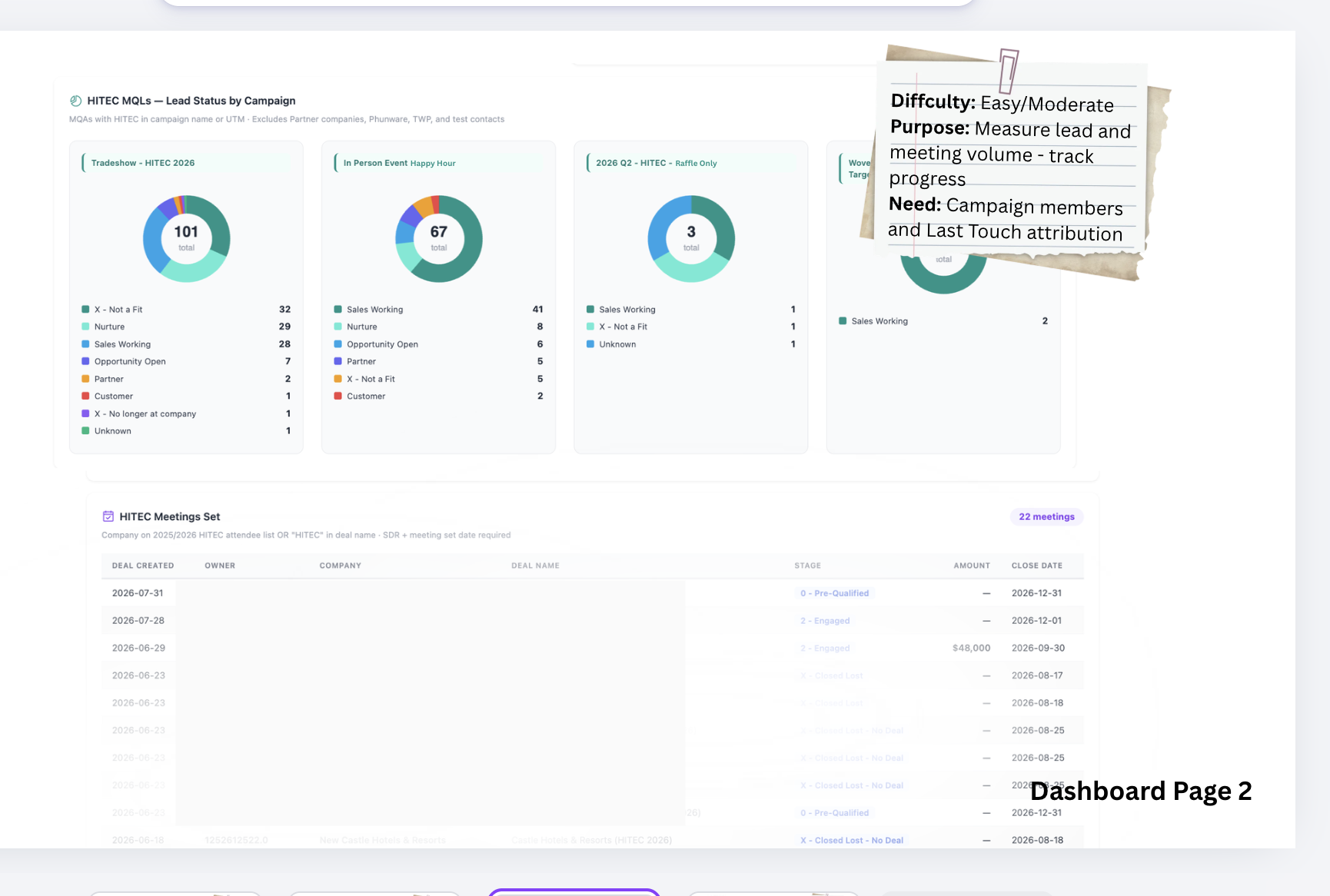Select the MQAs with HITEC subtitle text

pos(287,119)
